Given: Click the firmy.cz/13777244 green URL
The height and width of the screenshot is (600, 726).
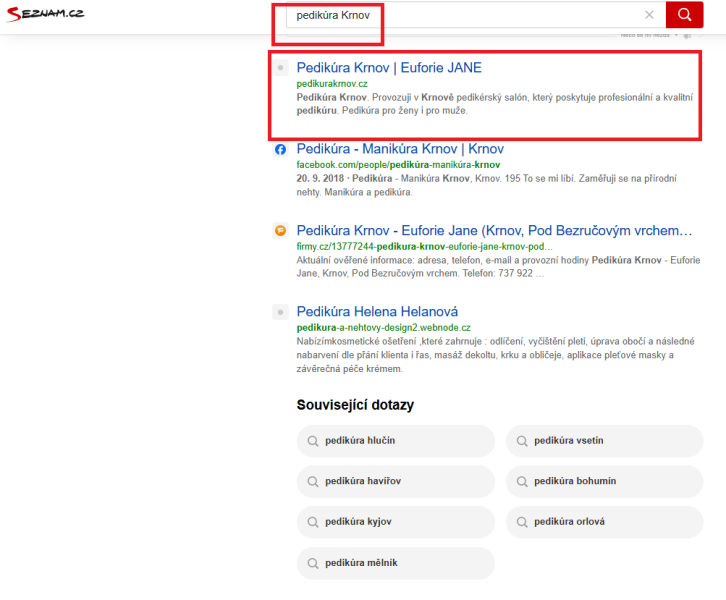Looking at the screenshot, I should click(424, 246).
